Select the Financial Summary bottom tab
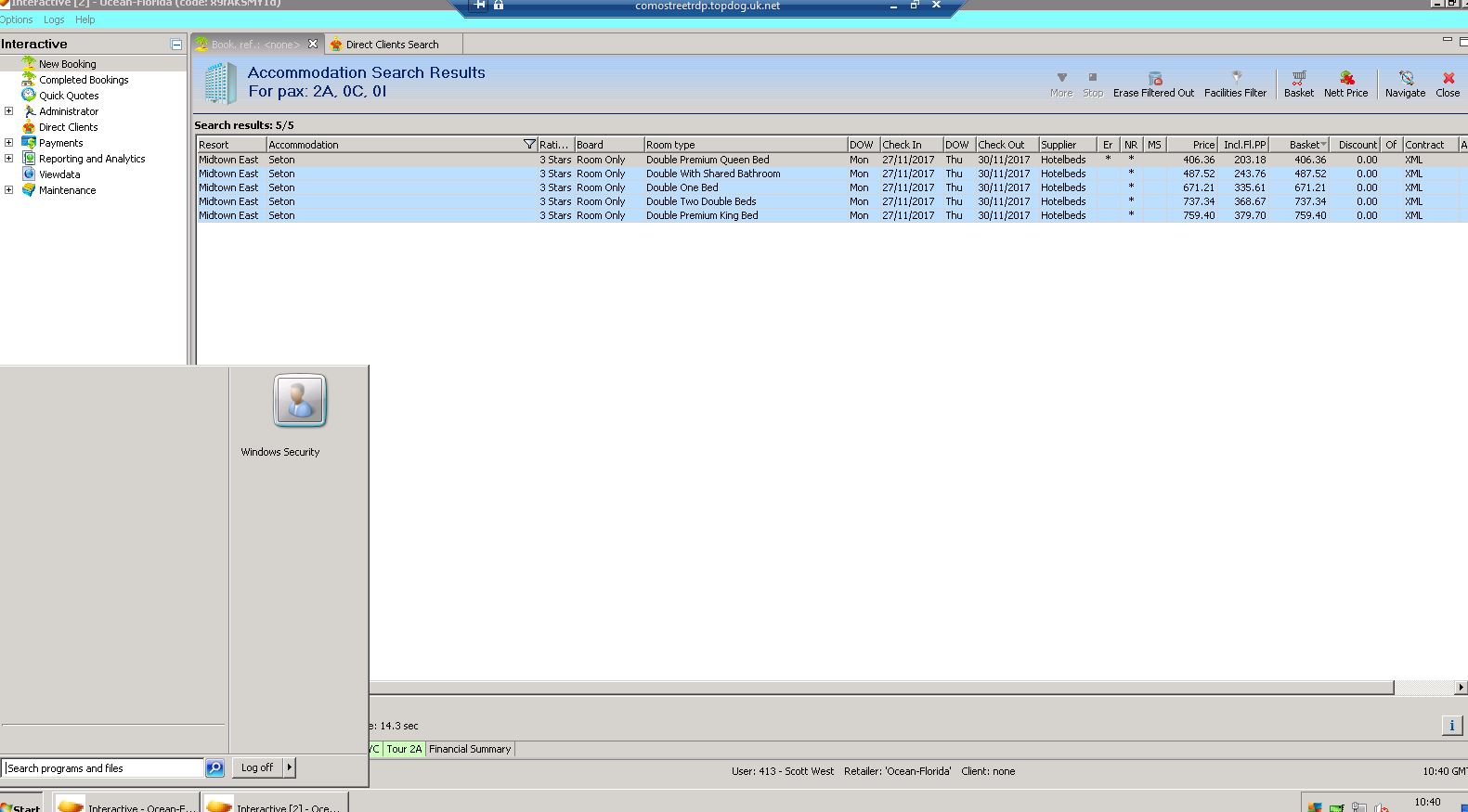 tap(470, 749)
